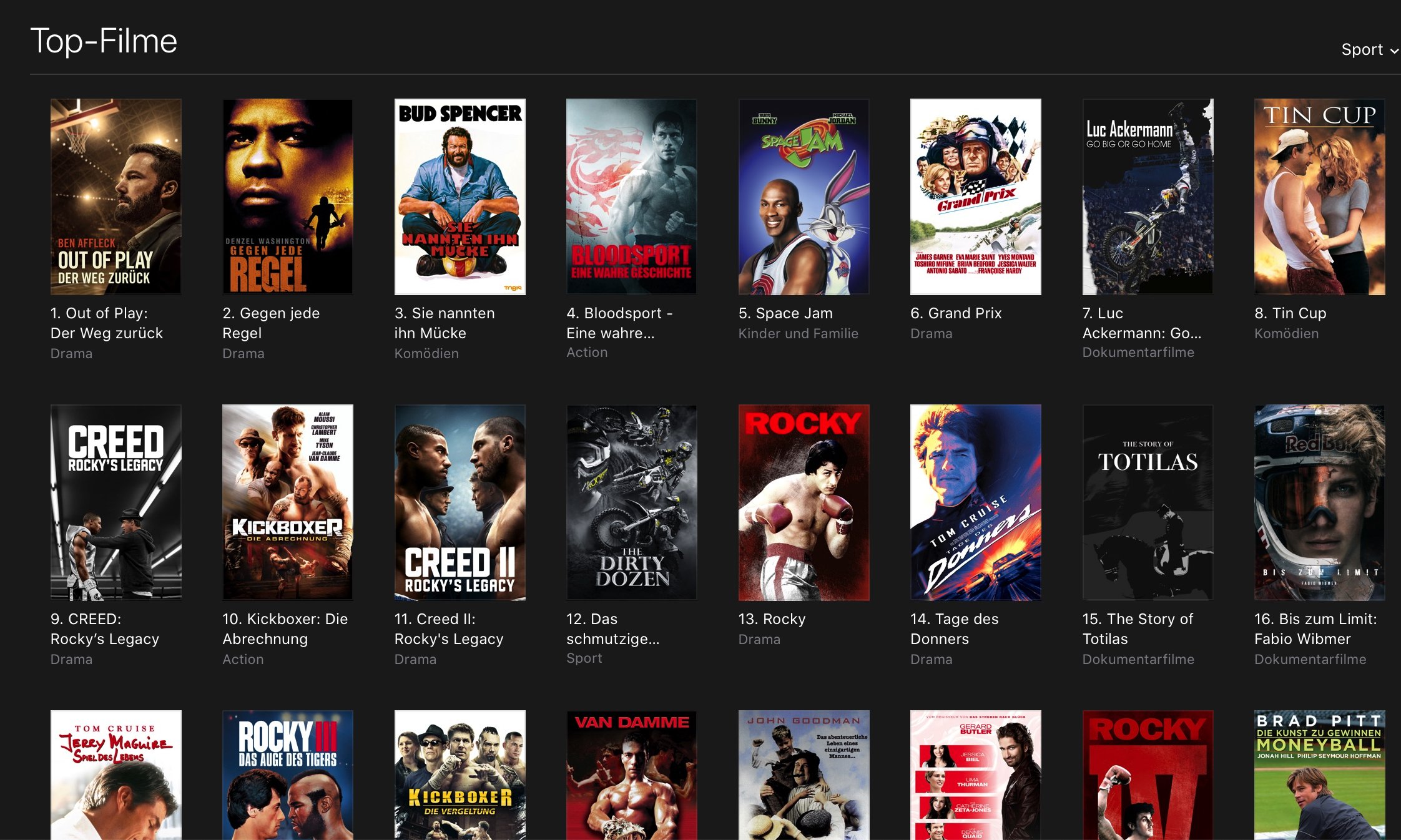
Task: Open Rocky III Das Auge des Tigers poster
Action: tap(288, 775)
